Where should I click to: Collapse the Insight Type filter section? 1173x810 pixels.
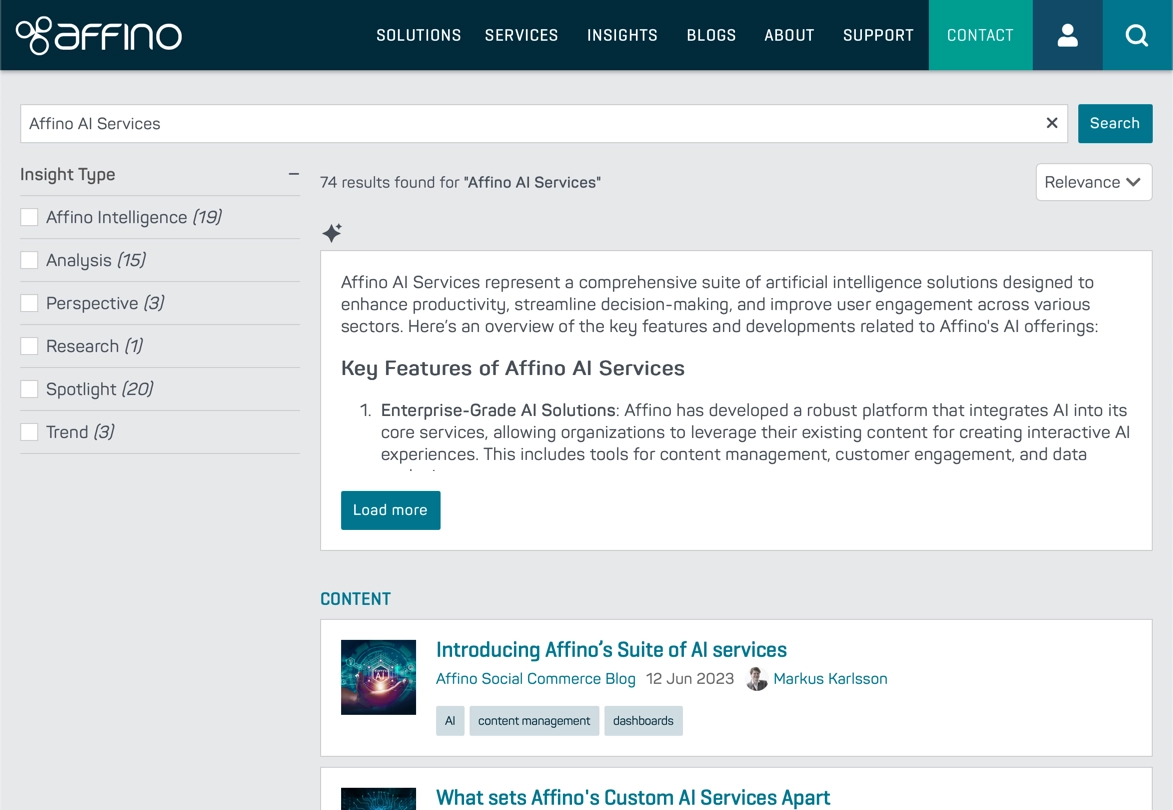pyautogui.click(x=294, y=174)
